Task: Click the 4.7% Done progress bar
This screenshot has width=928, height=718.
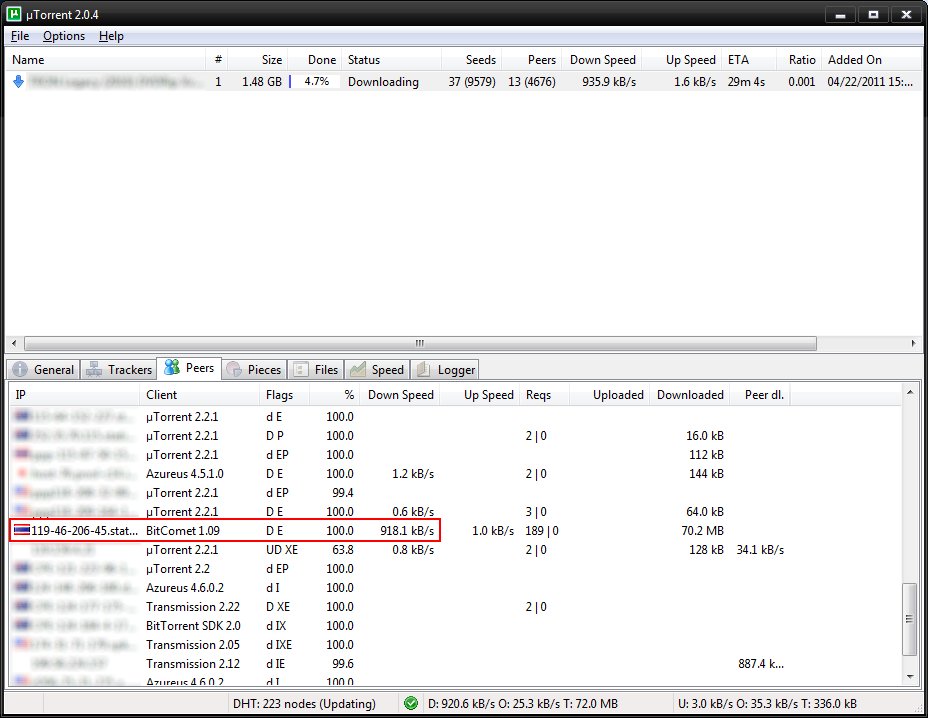Action: (x=315, y=82)
